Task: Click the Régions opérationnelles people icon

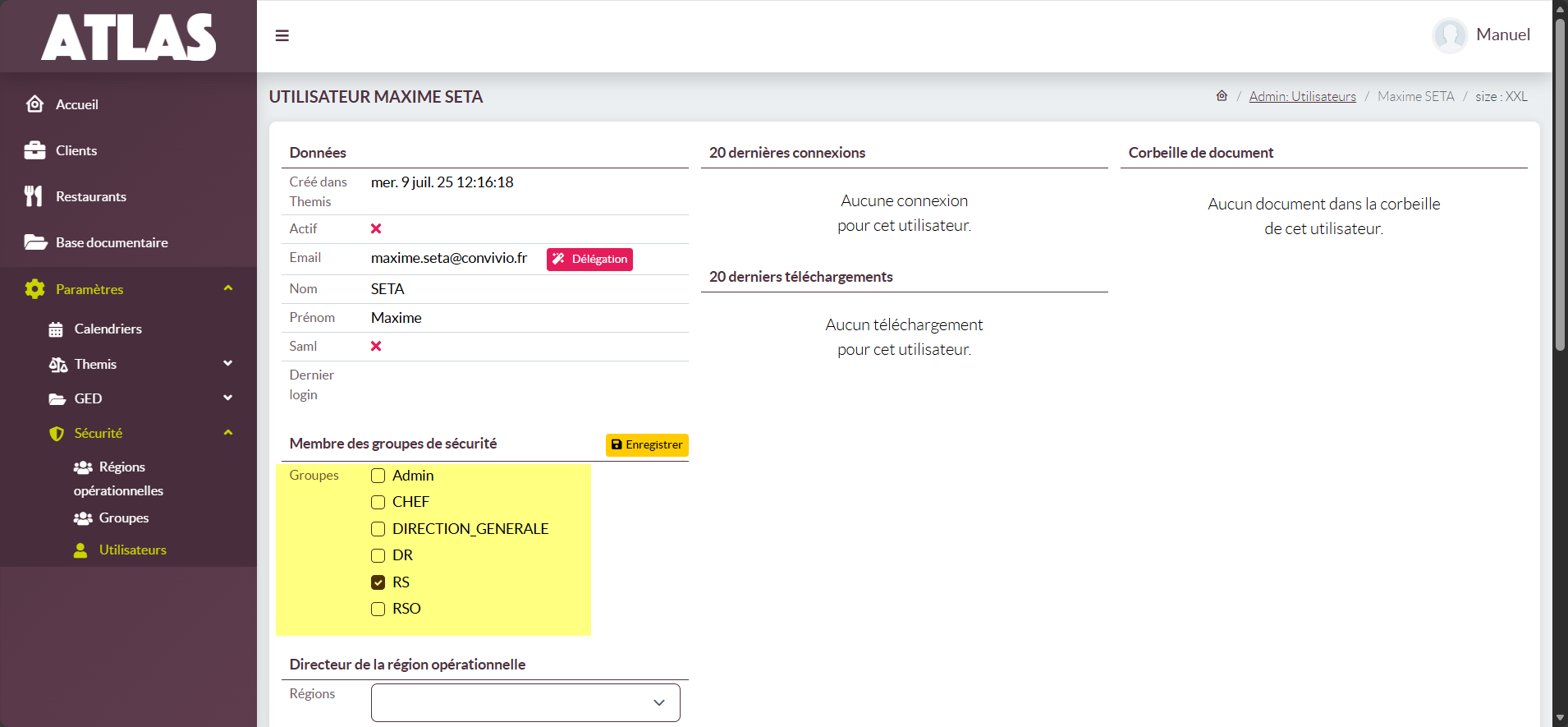Action: 83,467
